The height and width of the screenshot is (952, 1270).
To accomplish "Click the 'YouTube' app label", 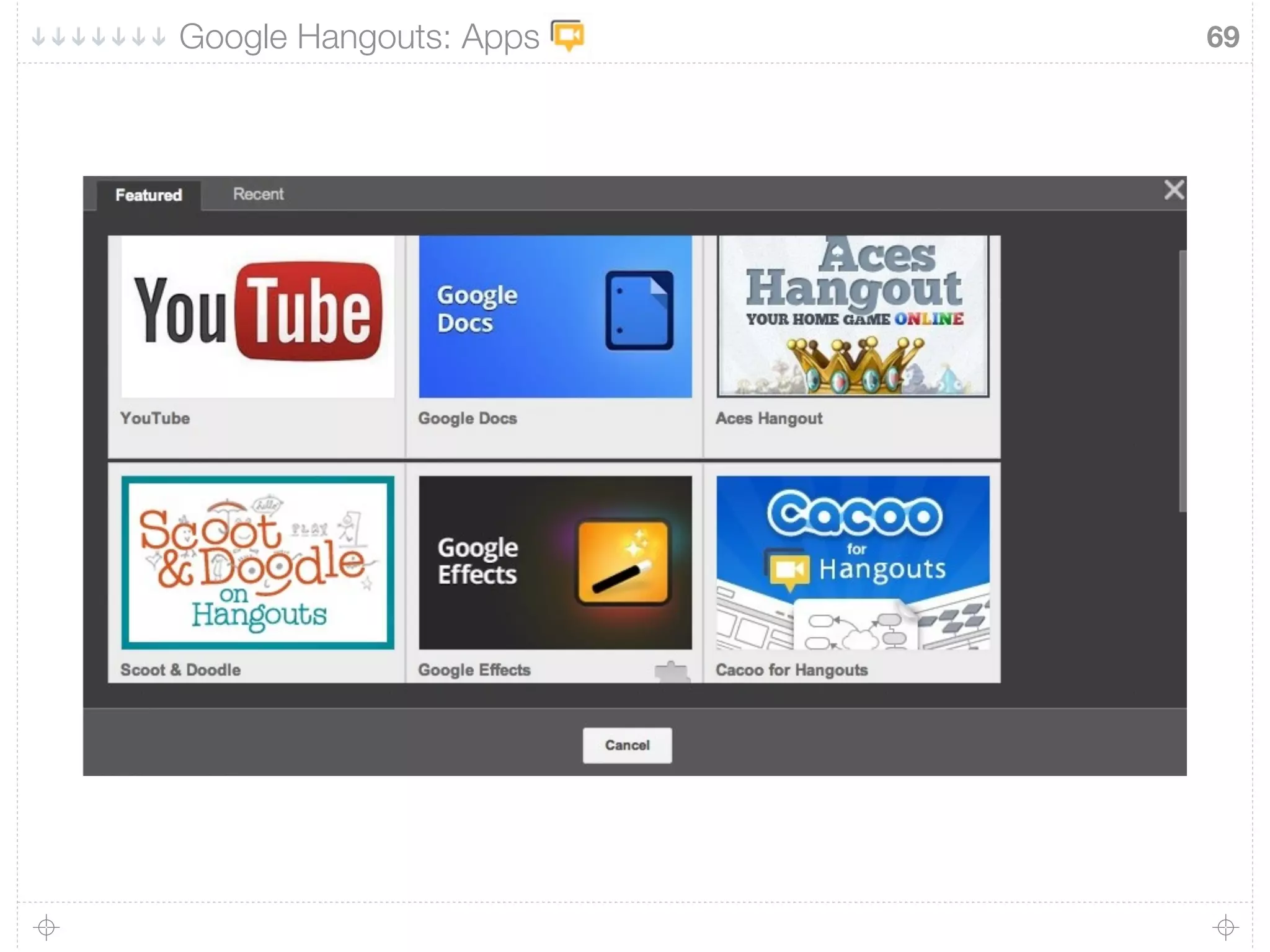I will click(155, 418).
